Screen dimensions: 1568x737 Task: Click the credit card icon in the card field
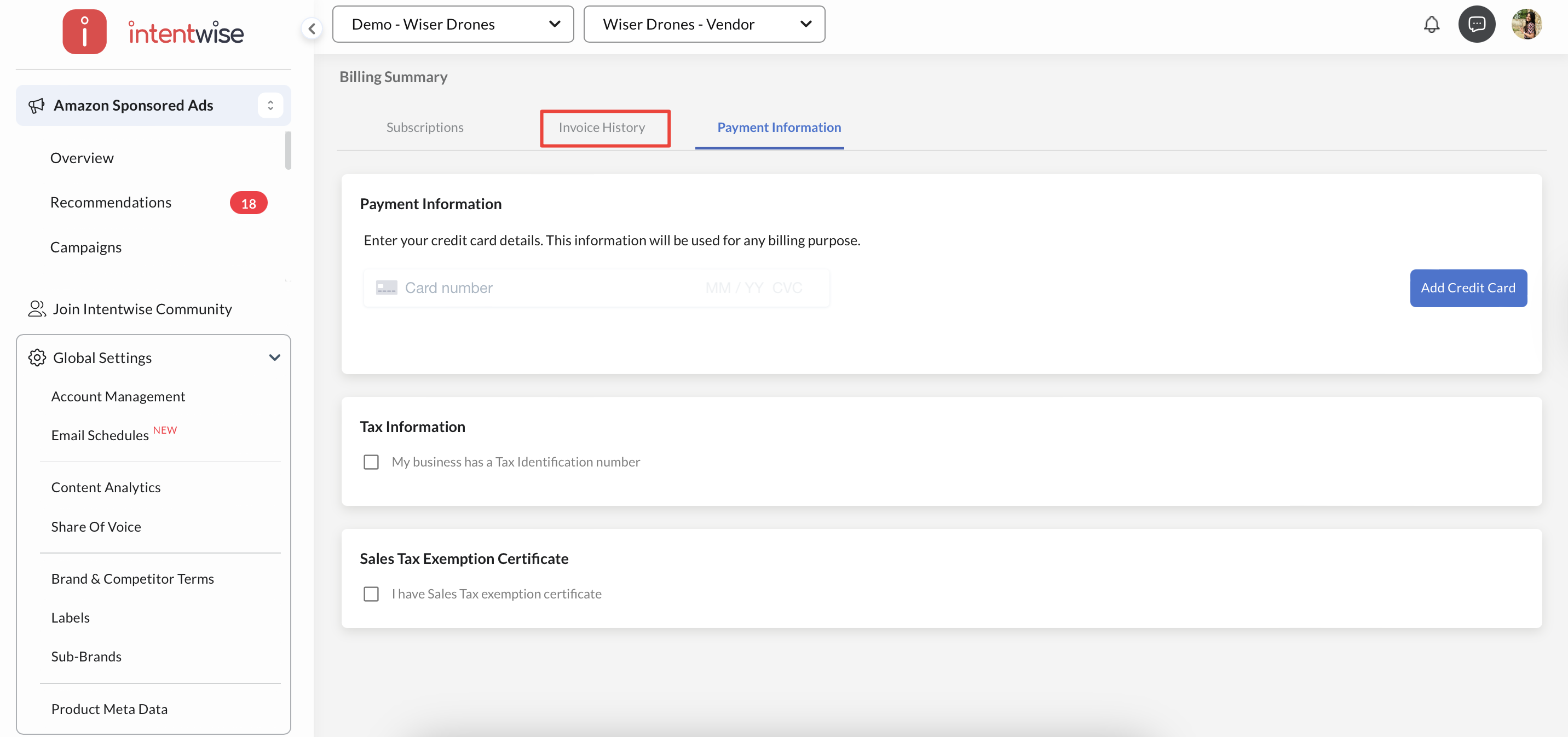387,288
